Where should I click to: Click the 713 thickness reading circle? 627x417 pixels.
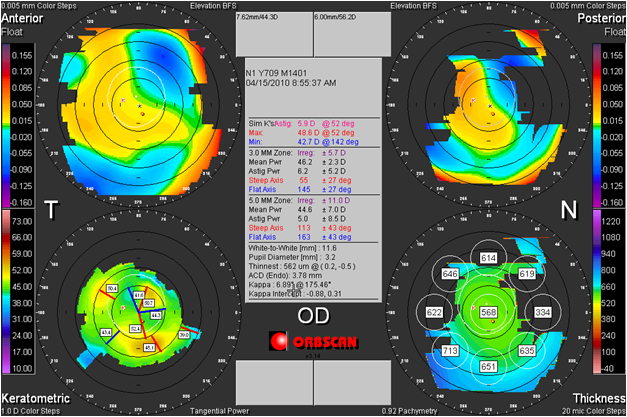pyautogui.click(x=449, y=351)
